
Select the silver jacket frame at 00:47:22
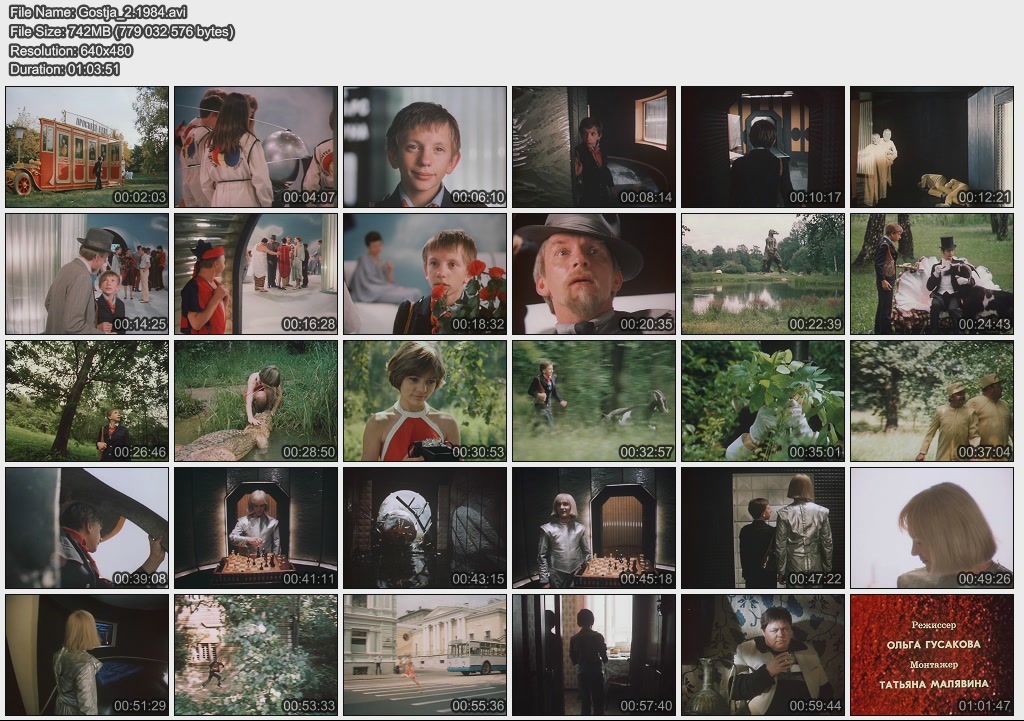click(763, 527)
